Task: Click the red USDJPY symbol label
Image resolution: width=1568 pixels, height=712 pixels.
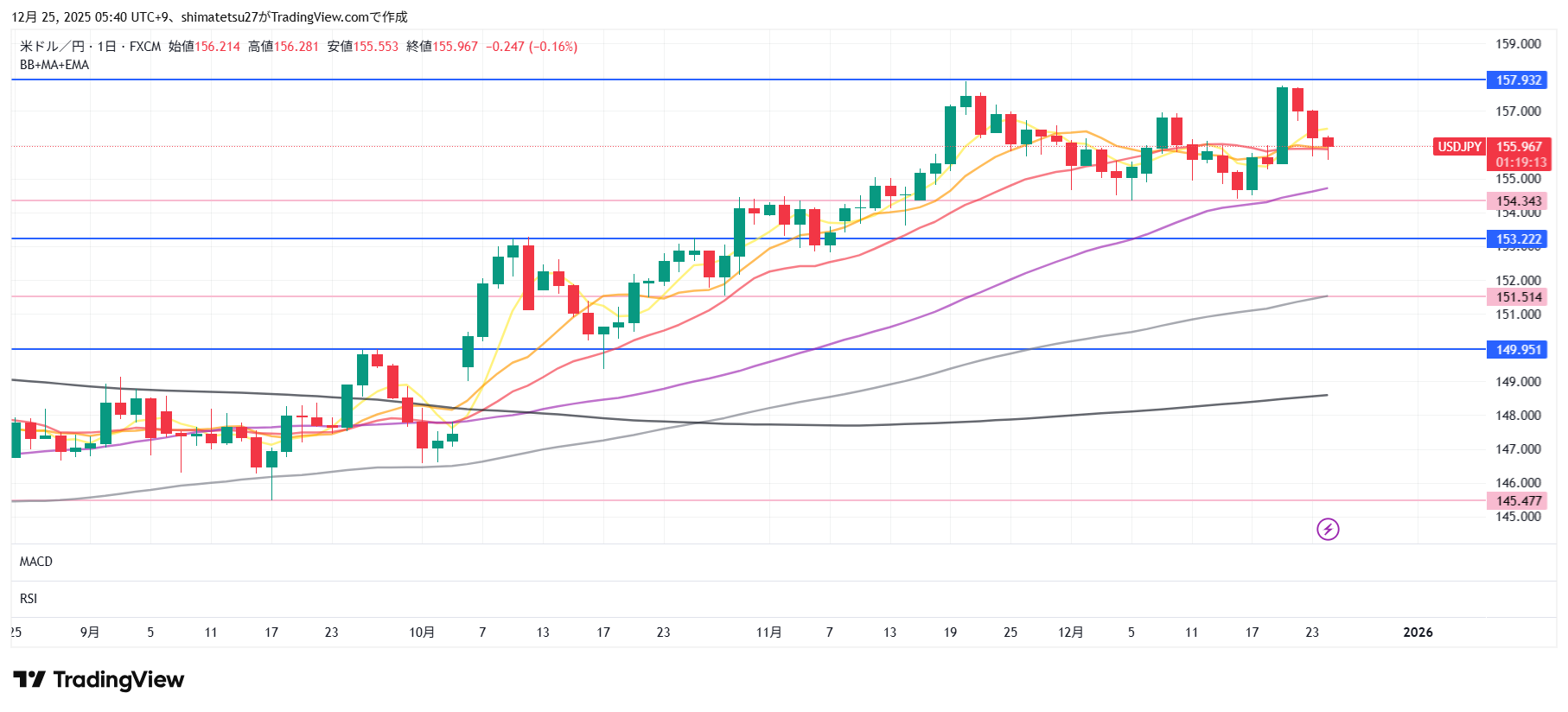Action: [x=1459, y=147]
